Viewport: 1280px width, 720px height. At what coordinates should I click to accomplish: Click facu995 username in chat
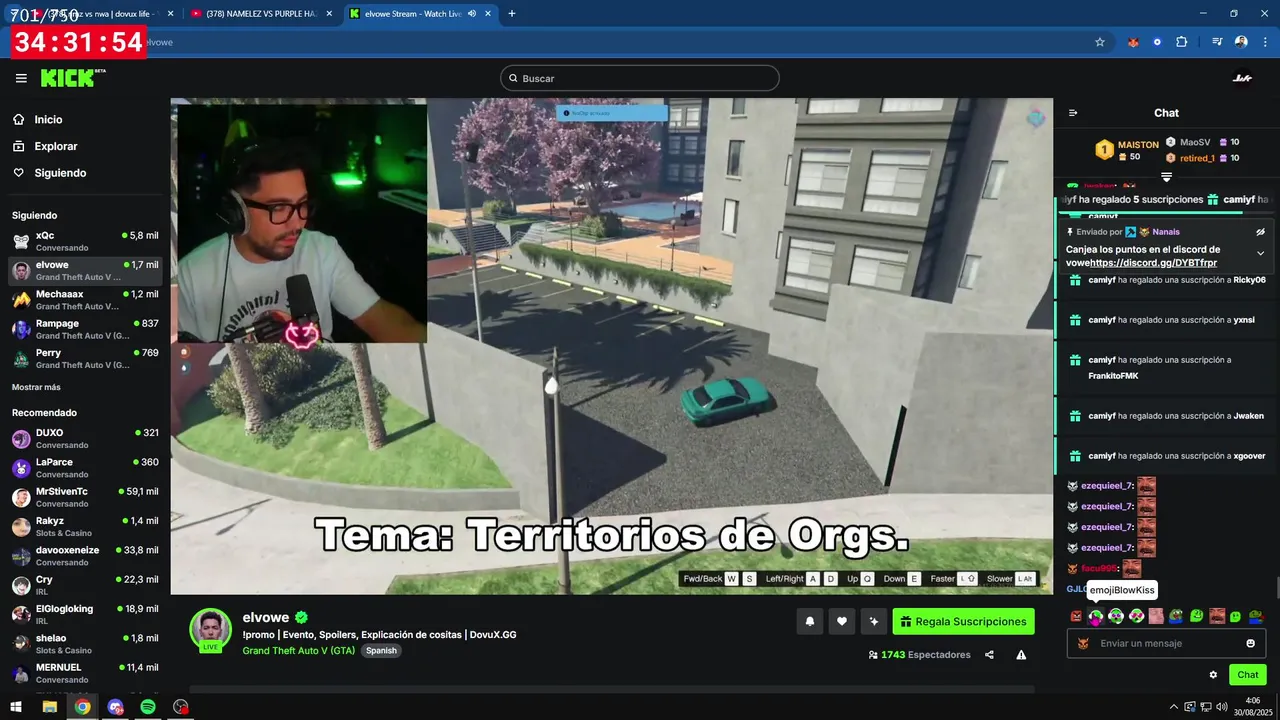pyautogui.click(x=1098, y=568)
